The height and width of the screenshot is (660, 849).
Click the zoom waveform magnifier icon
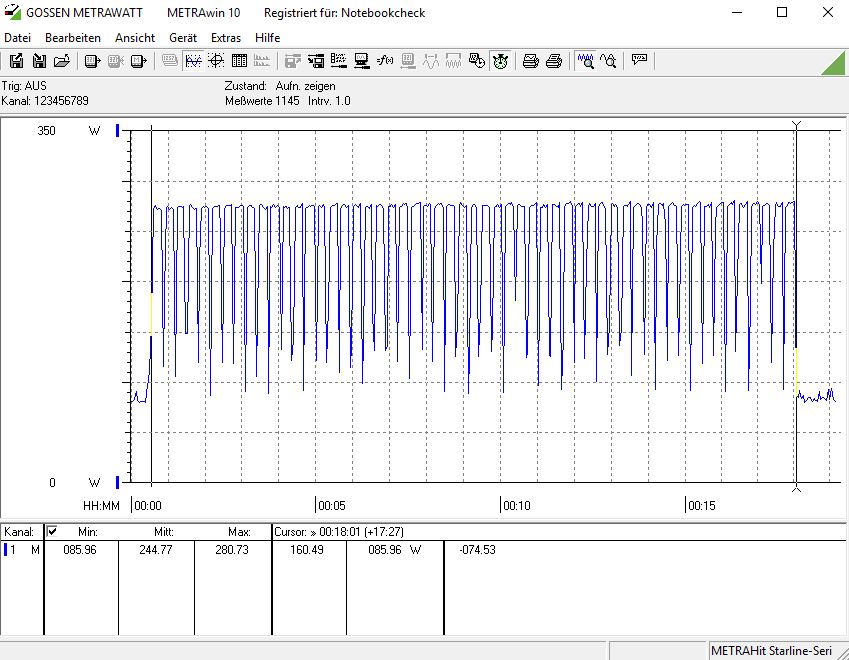click(585, 61)
